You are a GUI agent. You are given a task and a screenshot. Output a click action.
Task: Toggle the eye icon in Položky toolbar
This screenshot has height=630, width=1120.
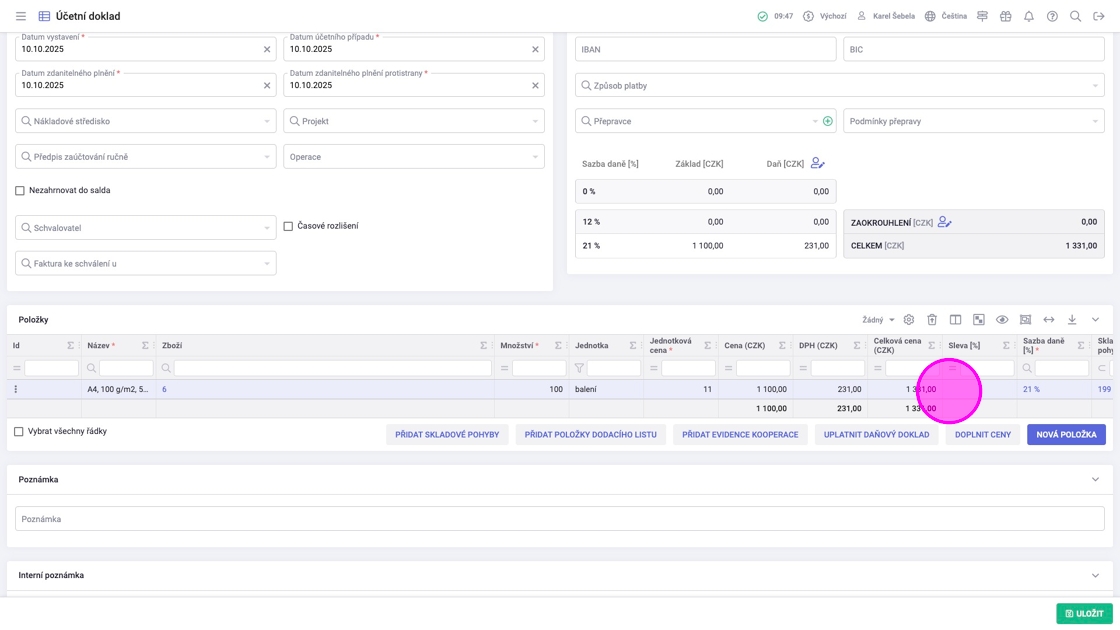coord(1002,320)
